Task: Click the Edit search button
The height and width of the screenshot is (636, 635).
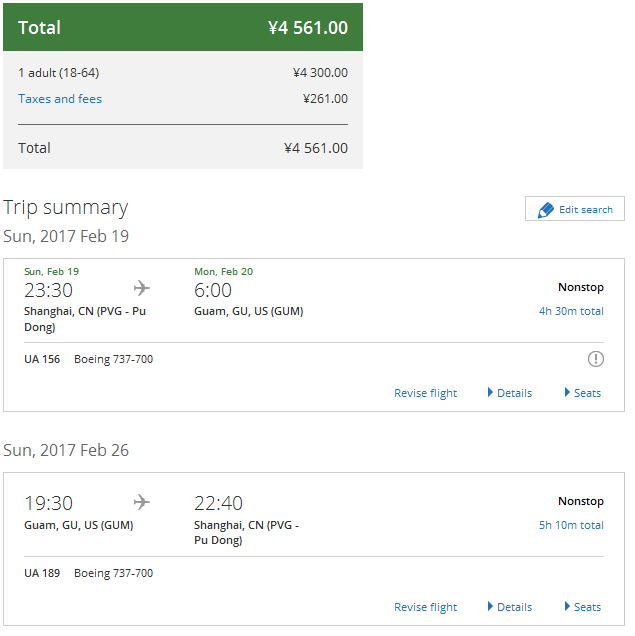Action: pos(575,209)
